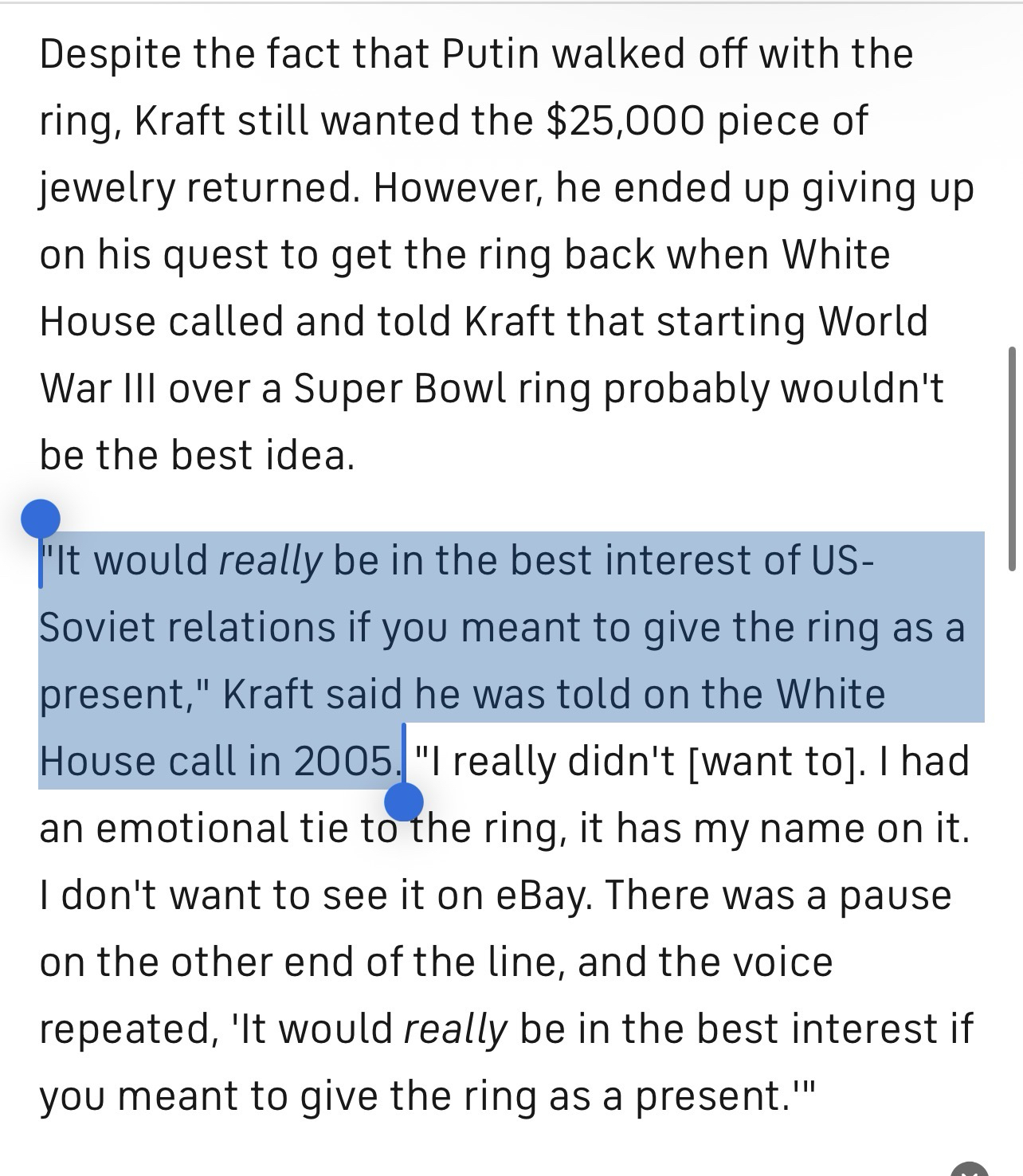1023x1176 pixels.
Task: Tap the end text selection handle
Action: (x=403, y=801)
